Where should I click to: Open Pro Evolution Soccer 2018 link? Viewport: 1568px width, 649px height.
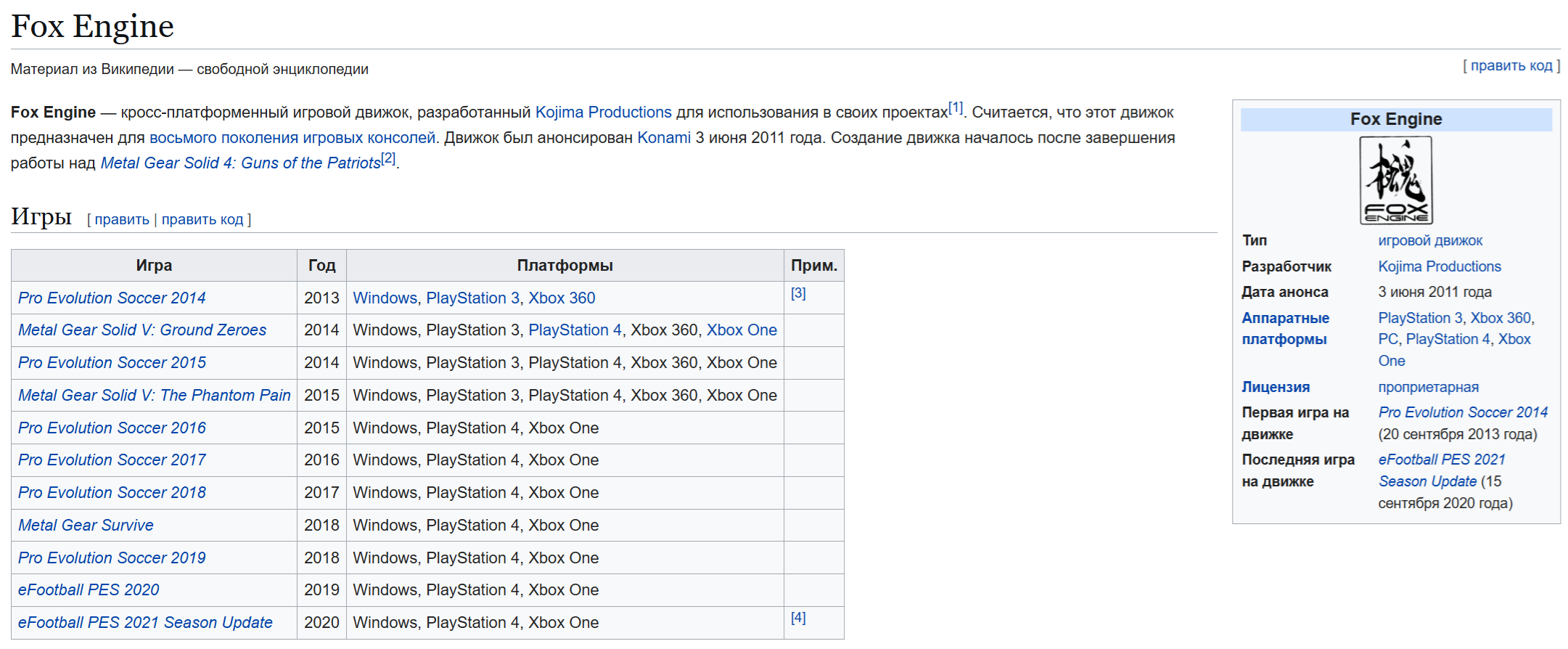point(112,493)
